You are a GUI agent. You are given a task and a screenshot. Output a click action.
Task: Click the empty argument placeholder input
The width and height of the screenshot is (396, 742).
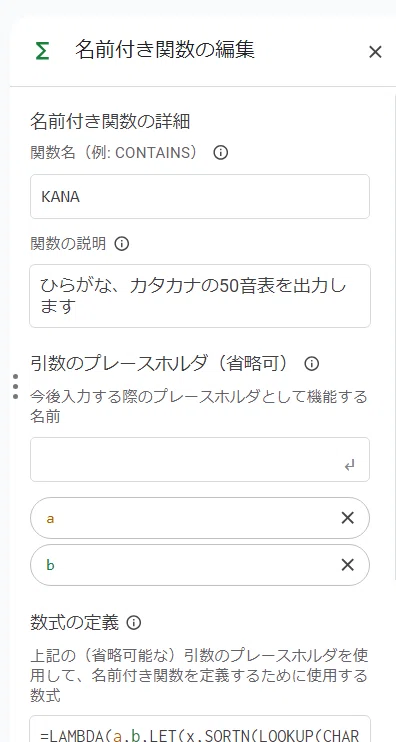pyautogui.click(x=200, y=459)
